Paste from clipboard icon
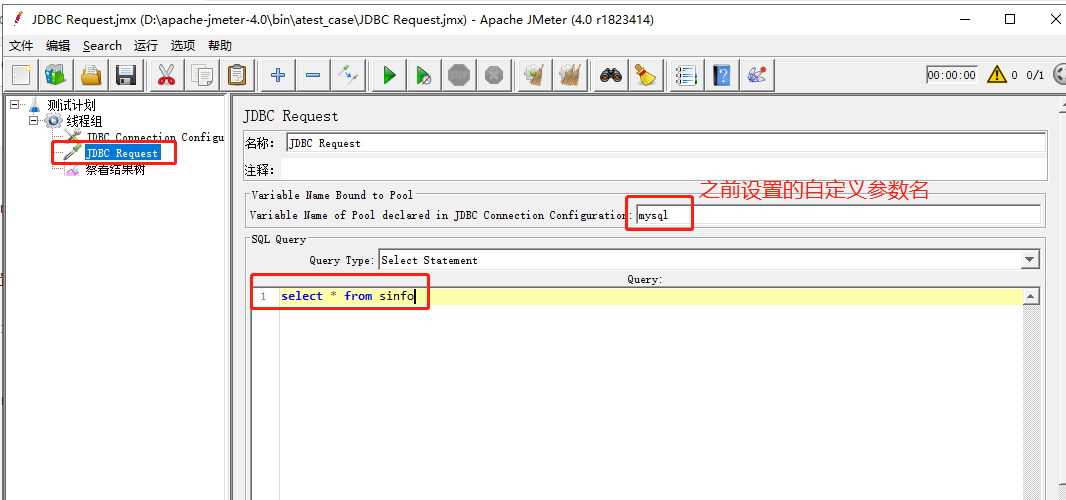 (x=237, y=75)
